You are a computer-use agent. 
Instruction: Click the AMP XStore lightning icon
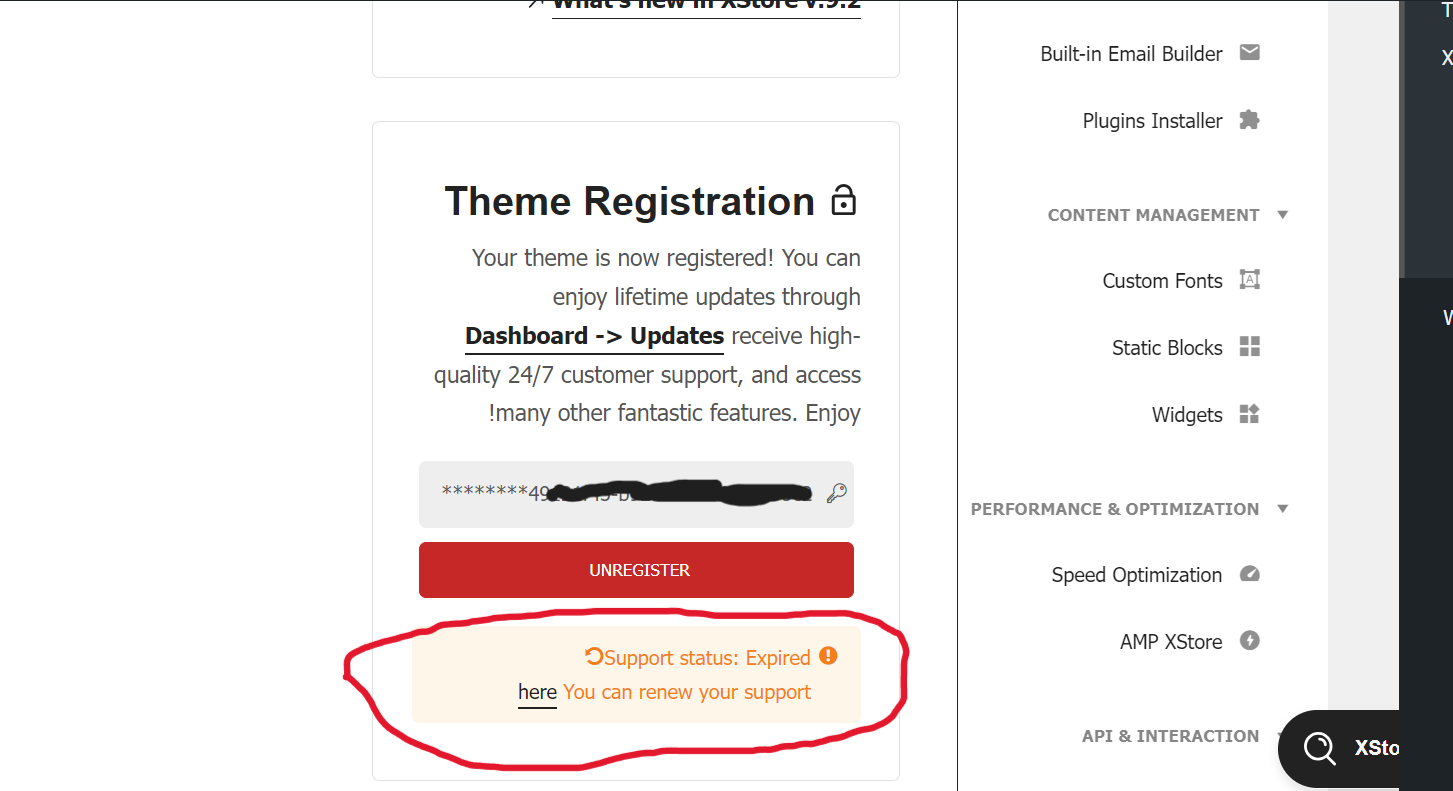pos(1249,641)
